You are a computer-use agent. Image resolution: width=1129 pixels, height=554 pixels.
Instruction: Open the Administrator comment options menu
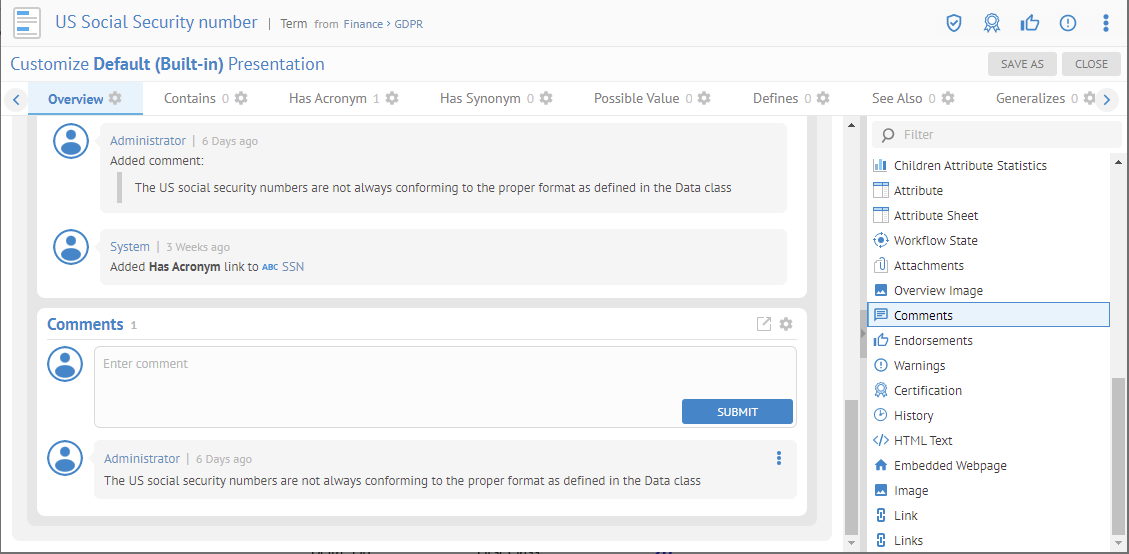pyautogui.click(x=779, y=458)
